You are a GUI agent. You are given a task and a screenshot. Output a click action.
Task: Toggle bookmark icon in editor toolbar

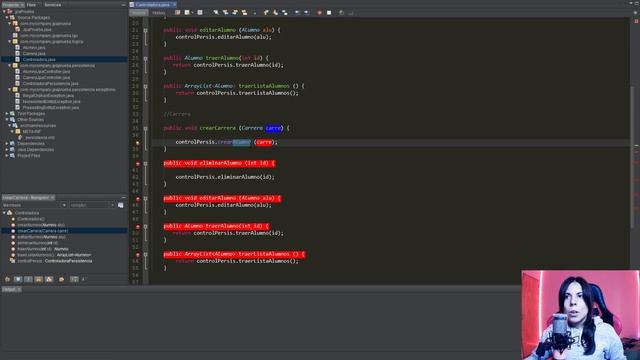[285, 13]
